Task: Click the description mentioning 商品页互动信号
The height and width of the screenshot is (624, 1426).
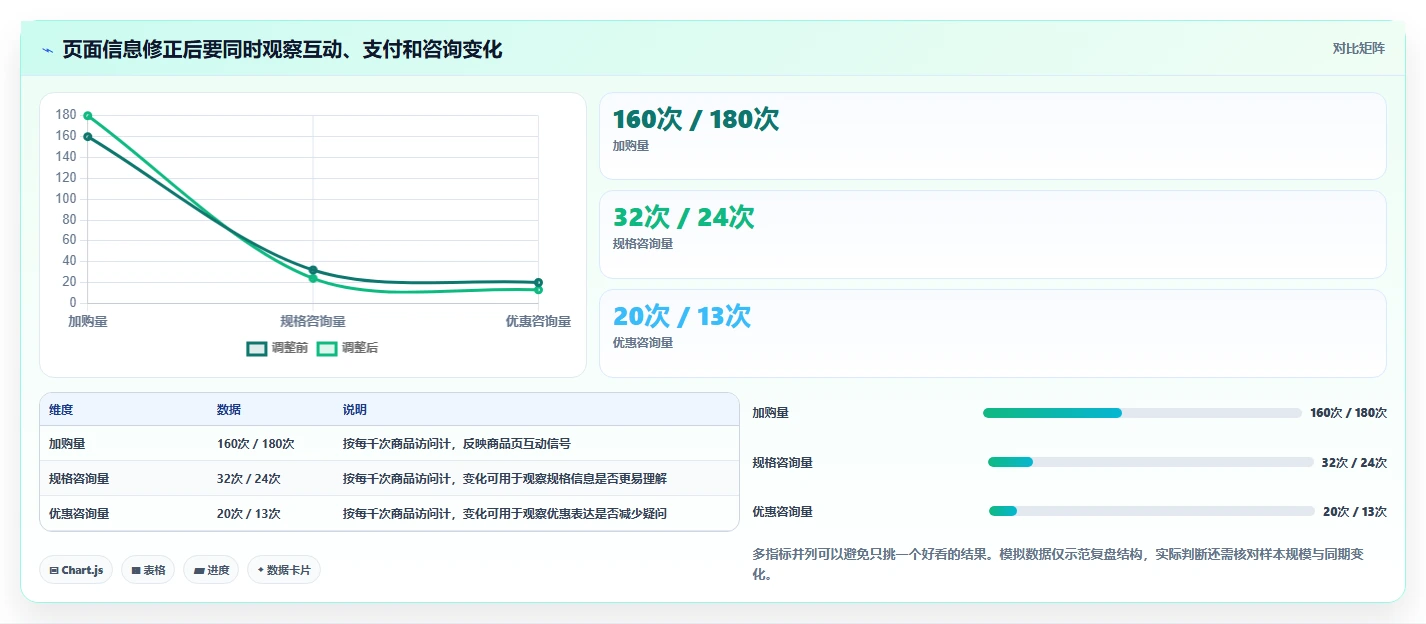Action: 457,444
